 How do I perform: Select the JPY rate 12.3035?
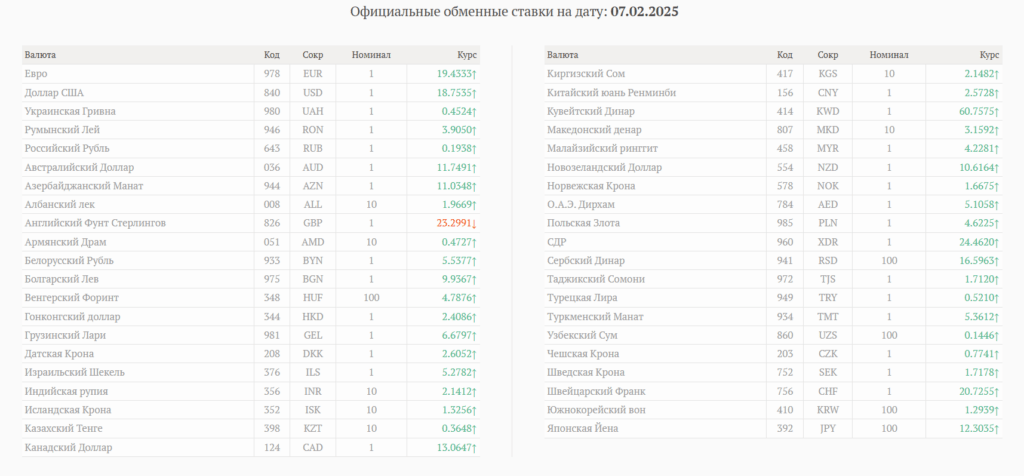point(979,428)
